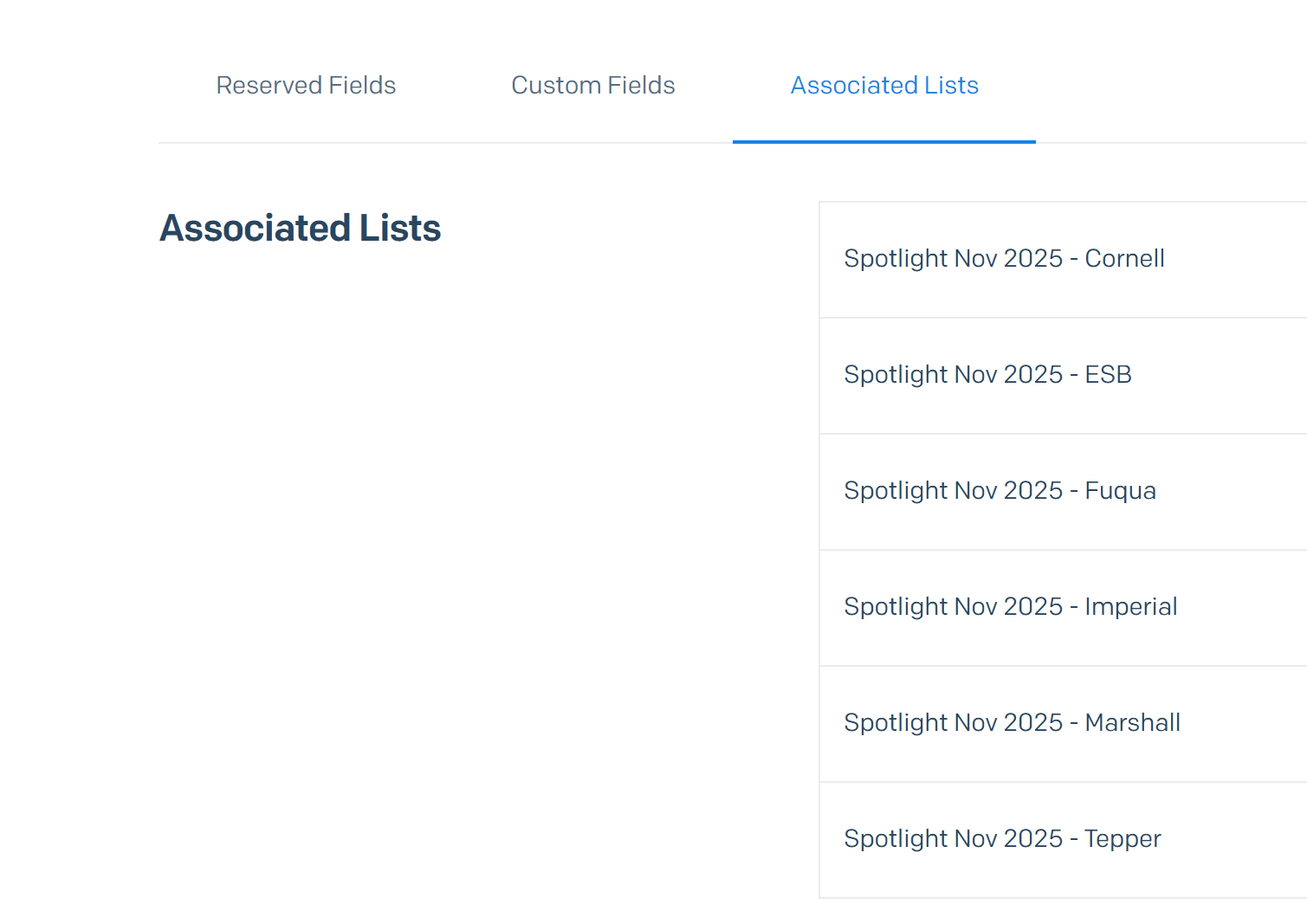Click the Associated Lists section heading
Image resolution: width=1307 pixels, height=924 pixels.
coord(300,229)
